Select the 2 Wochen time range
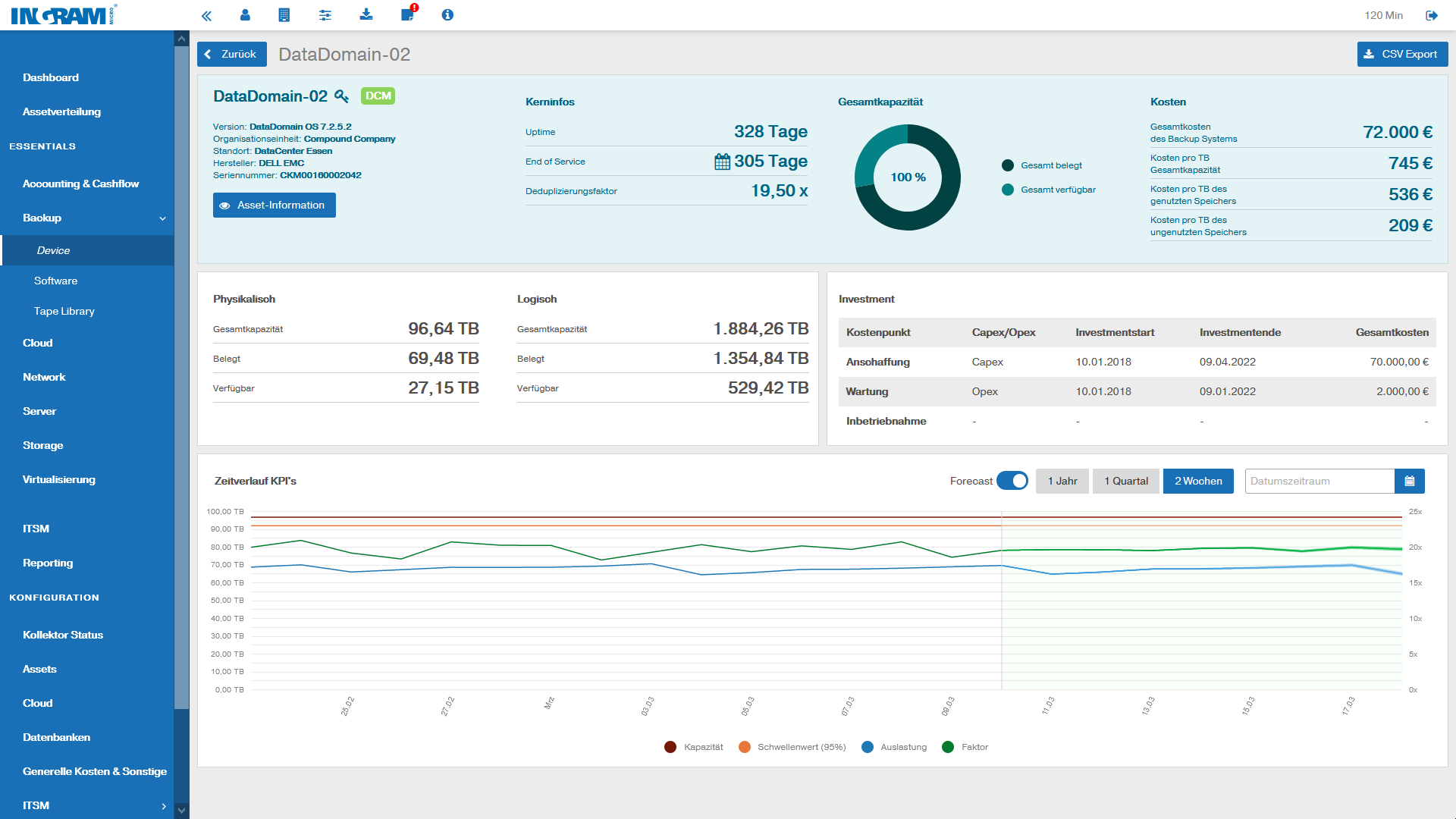This screenshot has width=1456, height=819. [x=1198, y=481]
